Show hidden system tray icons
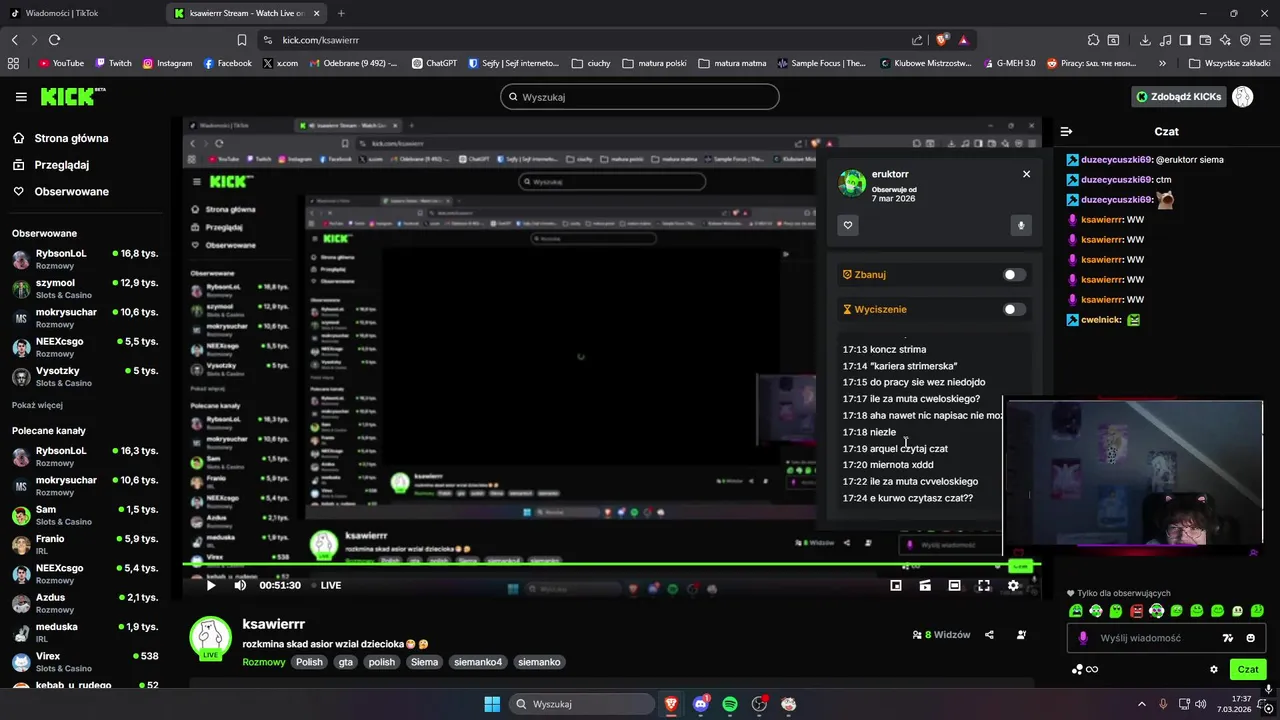The height and width of the screenshot is (720, 1280). tap(1141, 704)
